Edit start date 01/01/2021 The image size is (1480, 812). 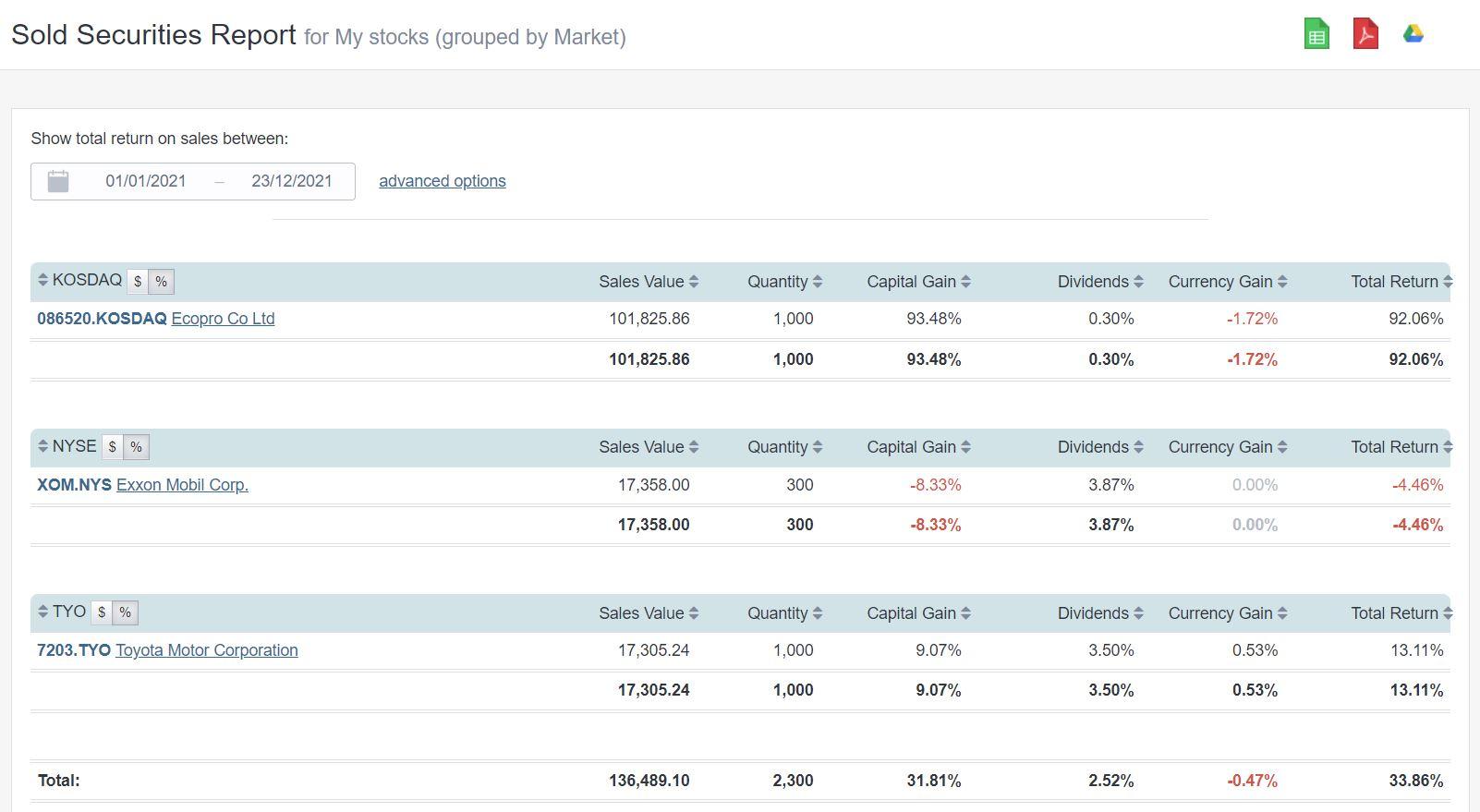(146, 181)
